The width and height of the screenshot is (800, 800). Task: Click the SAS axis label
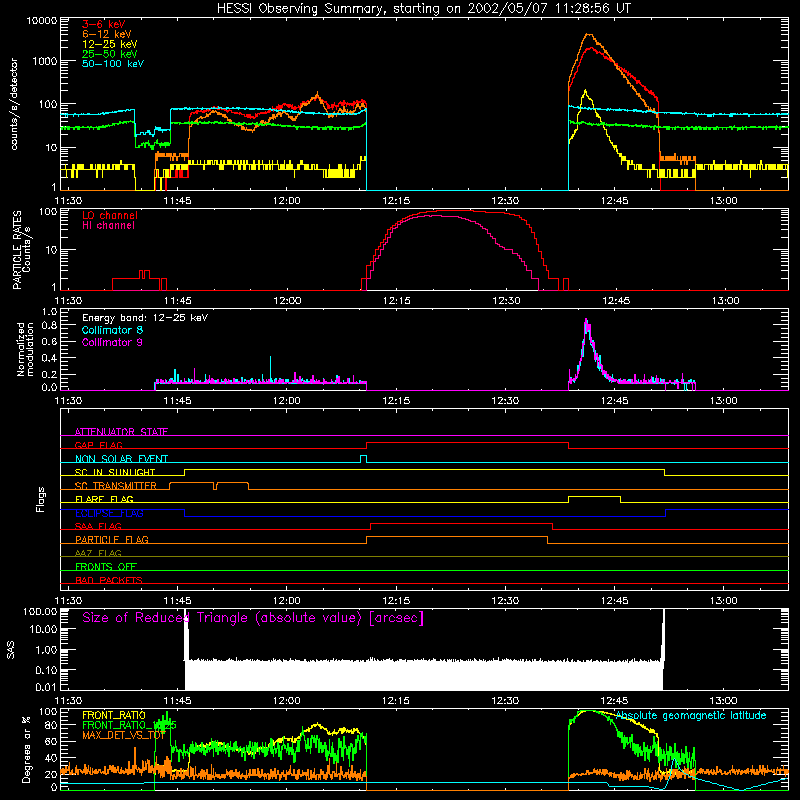click(10, 649)
